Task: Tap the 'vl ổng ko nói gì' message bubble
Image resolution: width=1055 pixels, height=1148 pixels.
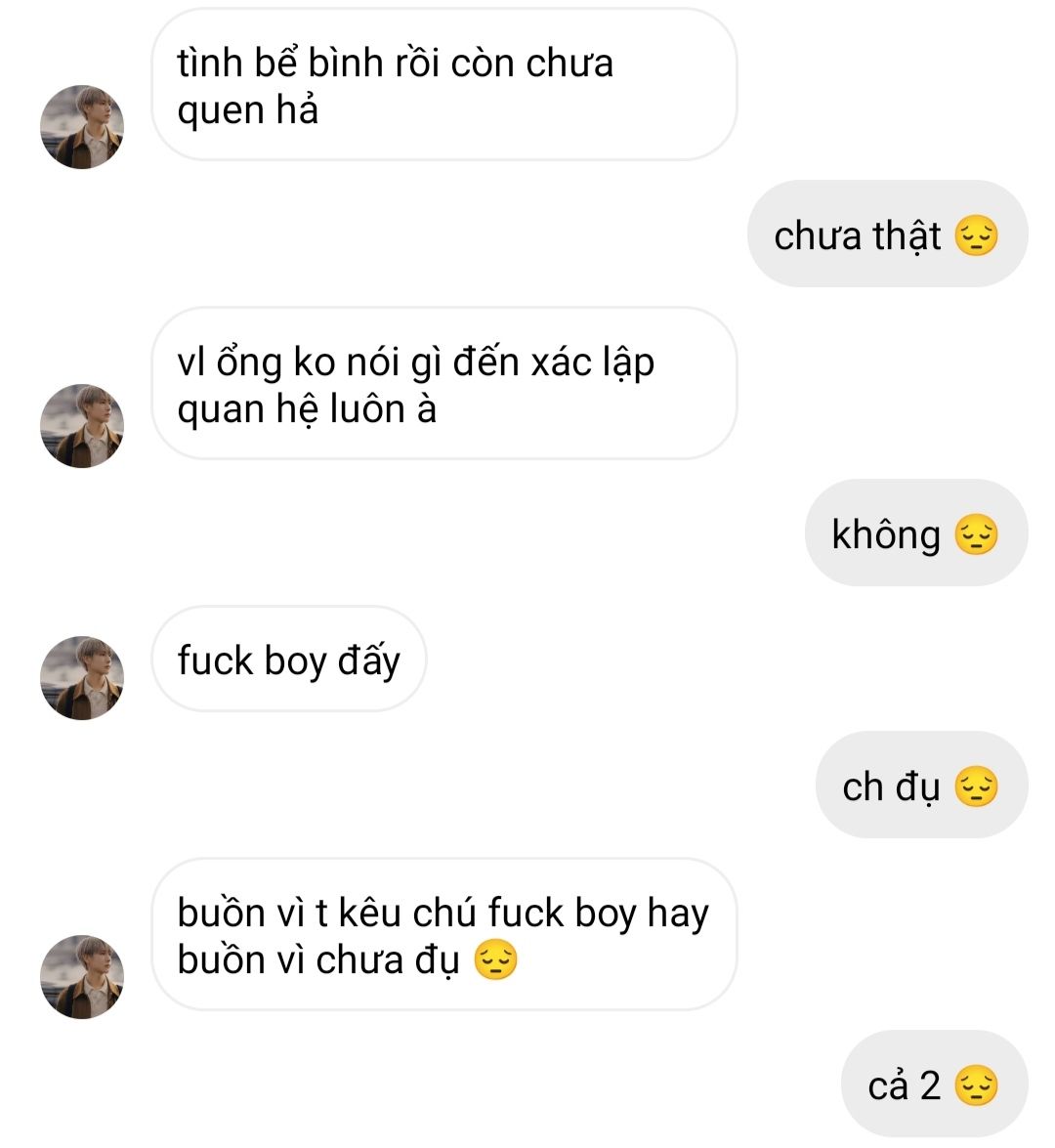Action: pos(443,384)
